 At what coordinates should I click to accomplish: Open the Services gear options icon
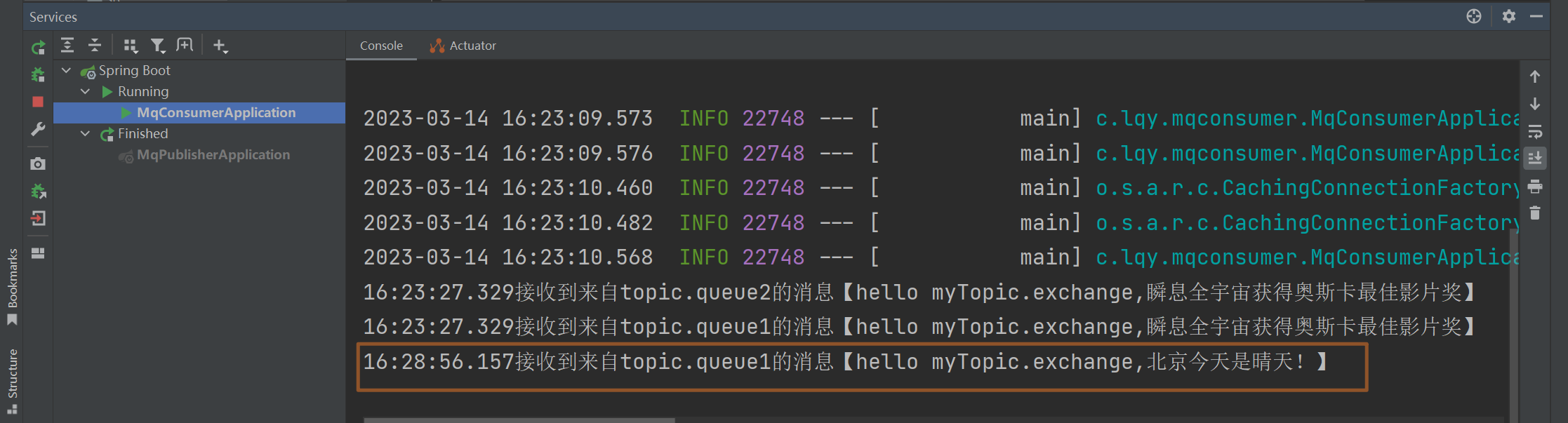[x=1509, y=16]
